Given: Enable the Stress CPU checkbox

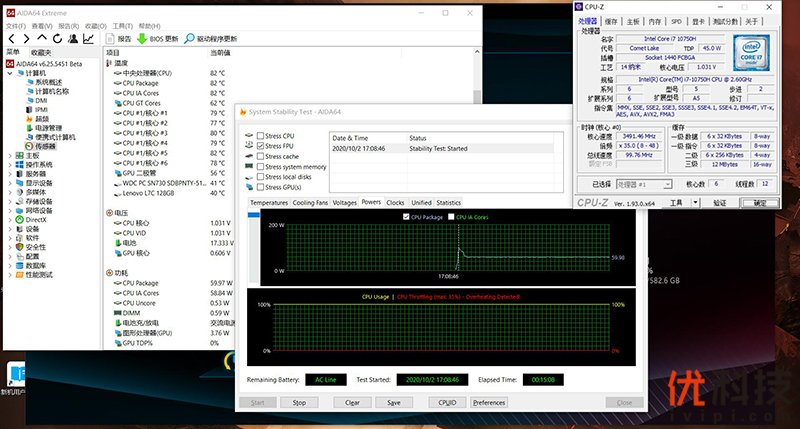Looking at the screenshot, I should coord(262,135).
